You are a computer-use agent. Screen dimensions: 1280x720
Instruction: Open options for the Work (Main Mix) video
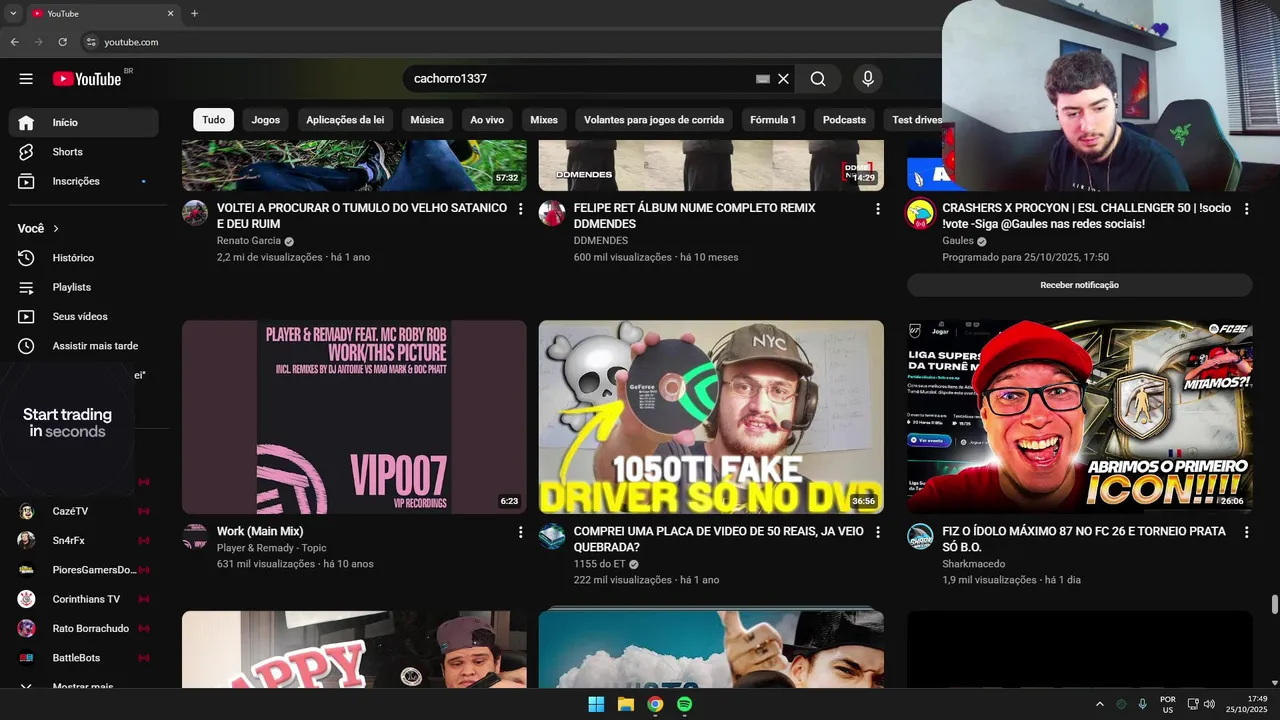(520, 533)
